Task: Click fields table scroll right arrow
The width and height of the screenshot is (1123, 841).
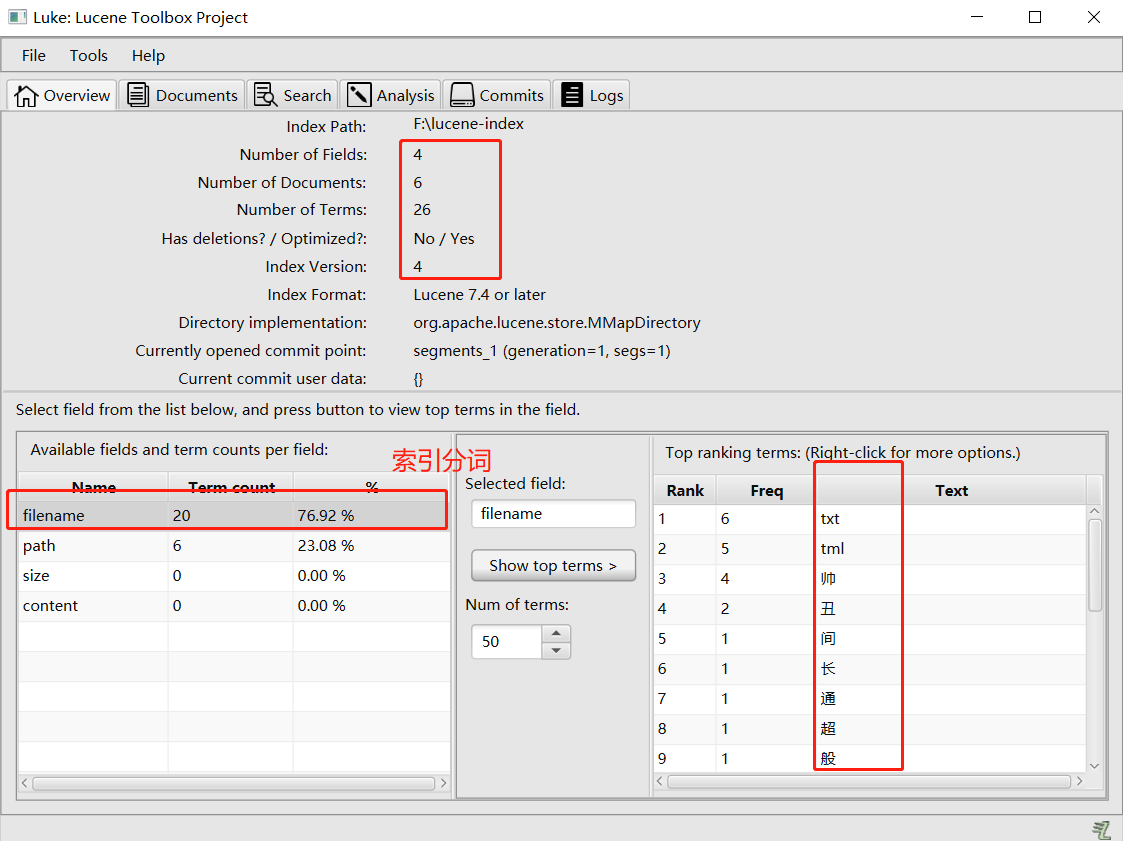Action: pyautogui.click(x=443, y=783)
